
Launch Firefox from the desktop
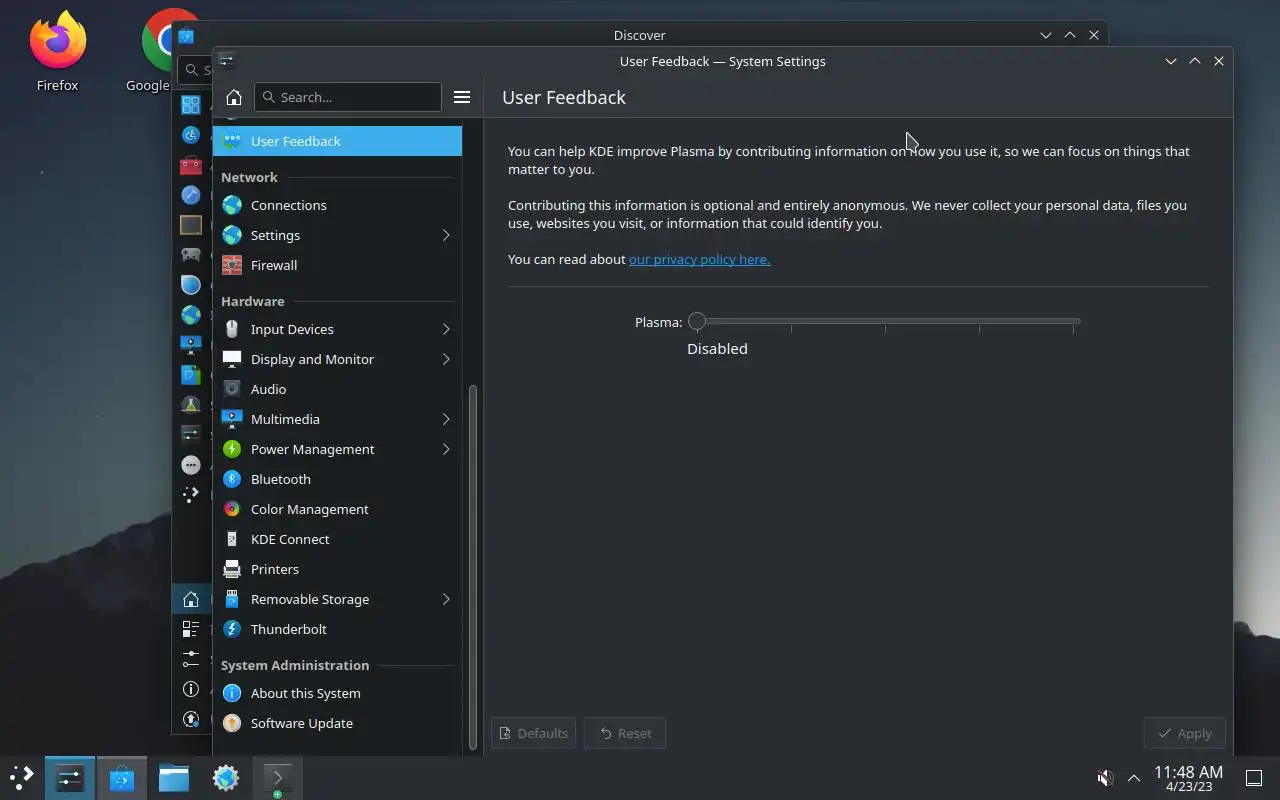pyautogui.click(x=57, y=52)
